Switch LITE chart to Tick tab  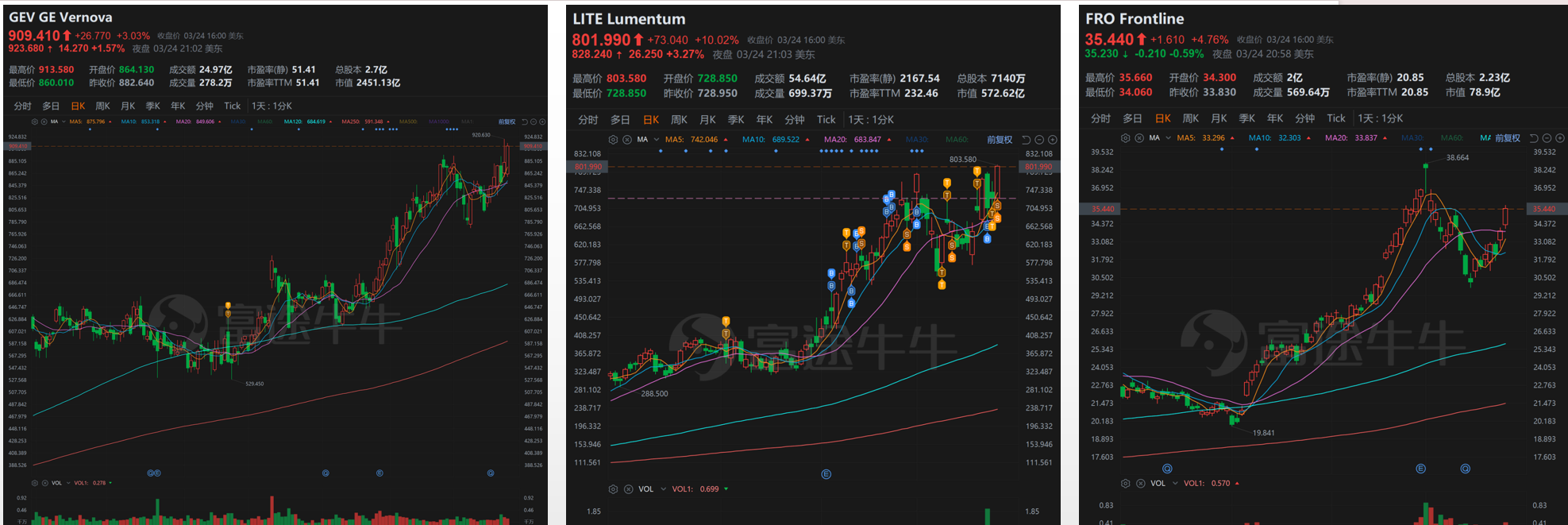tap(826, 119)
